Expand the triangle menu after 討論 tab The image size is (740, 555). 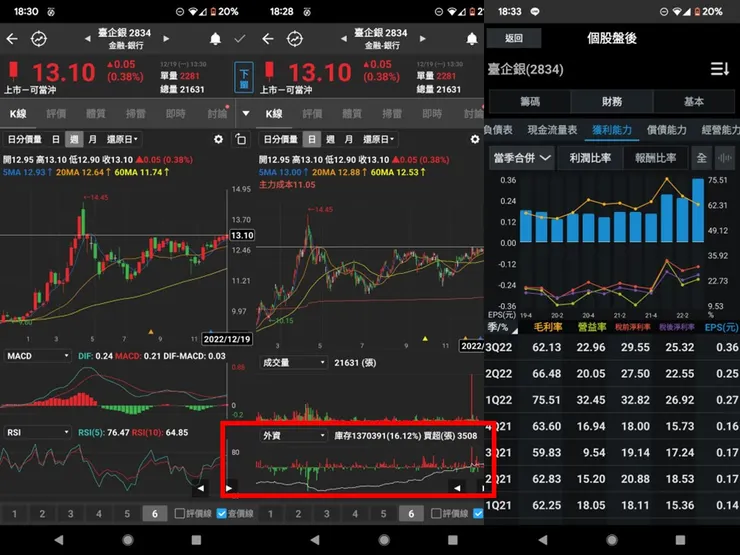[245, 113]
